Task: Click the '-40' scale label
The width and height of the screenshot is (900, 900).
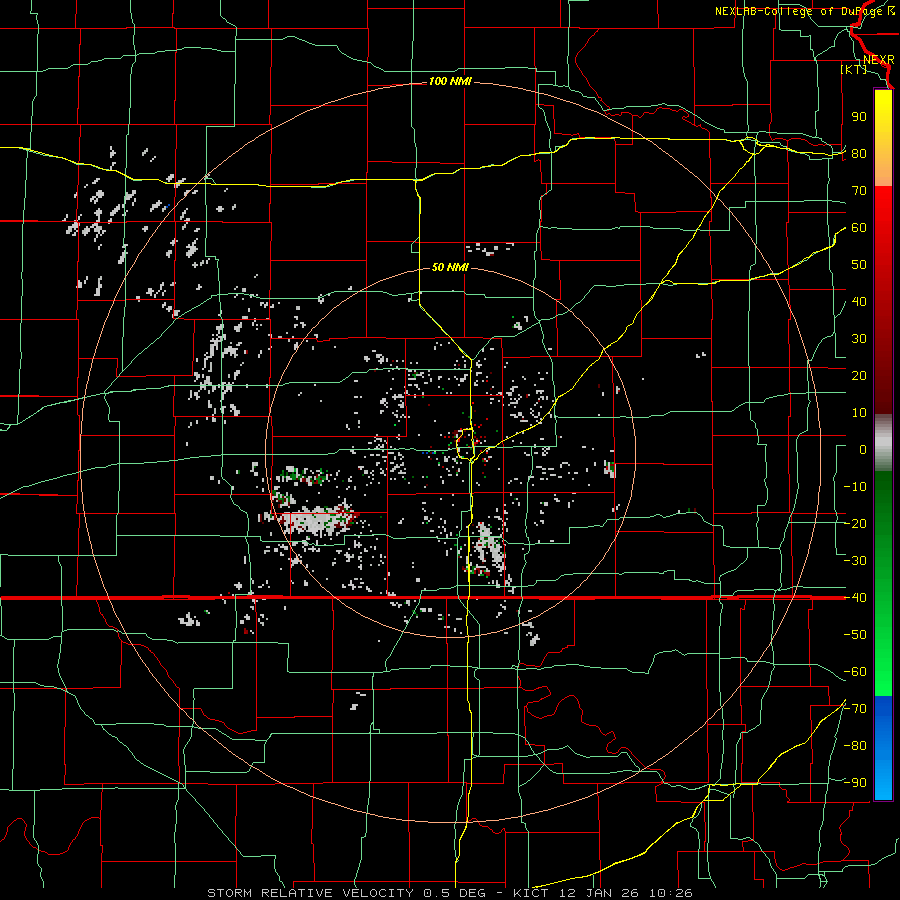Action: click(x=855, y=598)
